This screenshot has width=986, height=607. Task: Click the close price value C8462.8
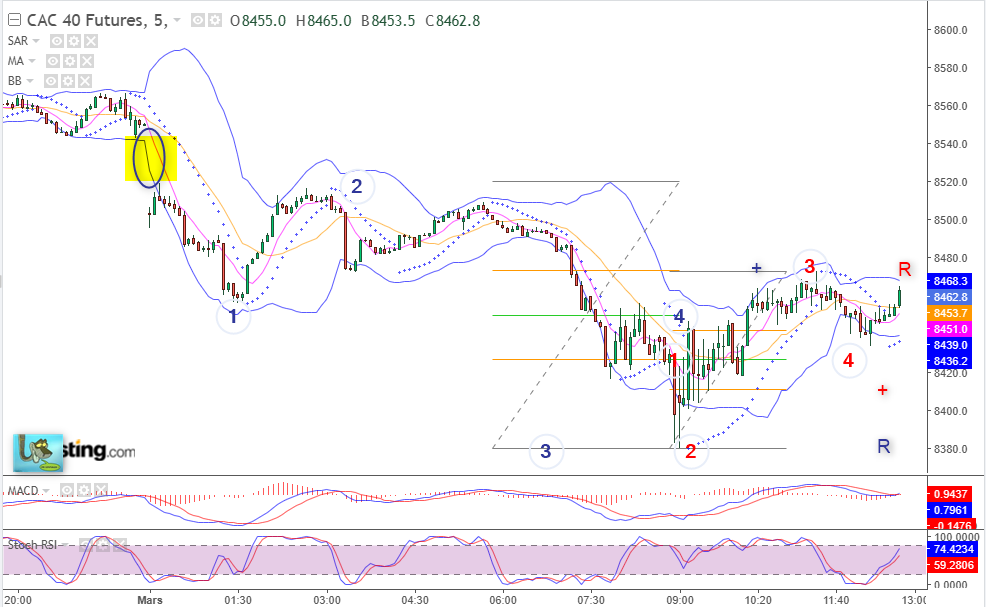point(453,21)
